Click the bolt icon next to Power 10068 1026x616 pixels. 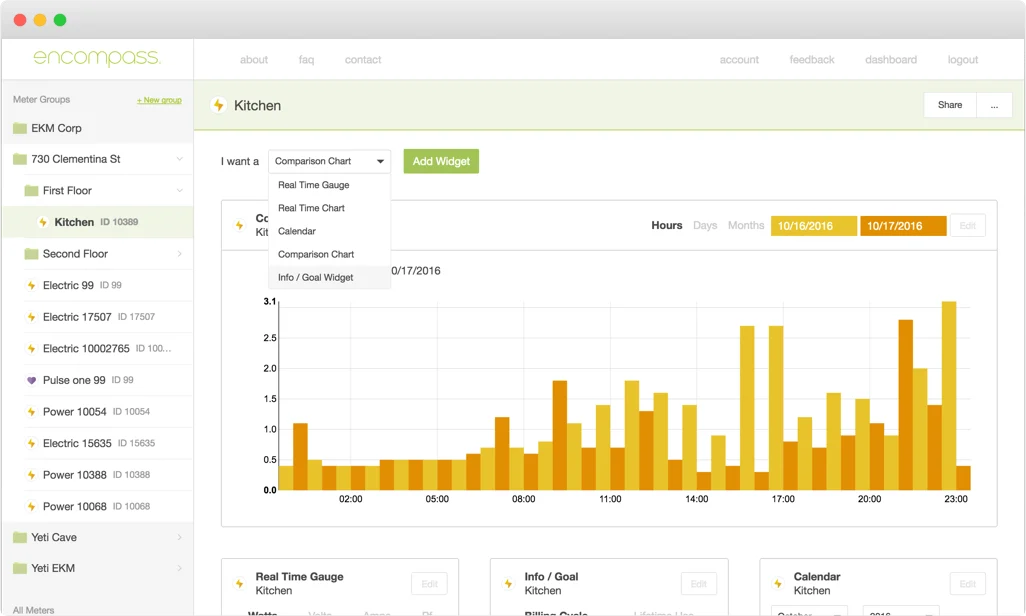[31, 507]
